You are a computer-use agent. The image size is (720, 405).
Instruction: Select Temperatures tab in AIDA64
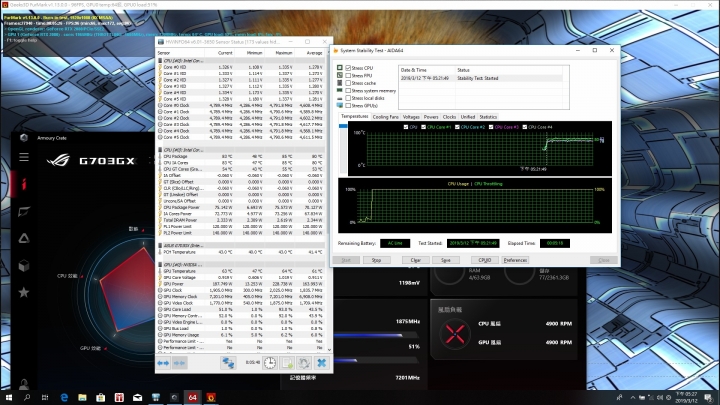(x=354, y=117)
